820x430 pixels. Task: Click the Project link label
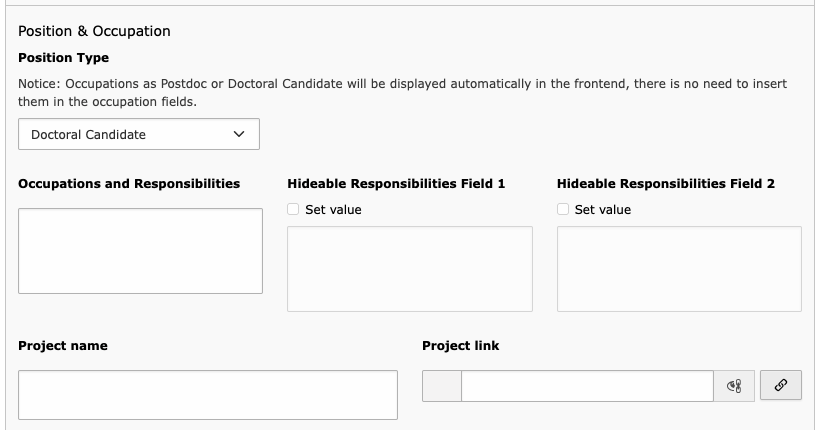460,346
